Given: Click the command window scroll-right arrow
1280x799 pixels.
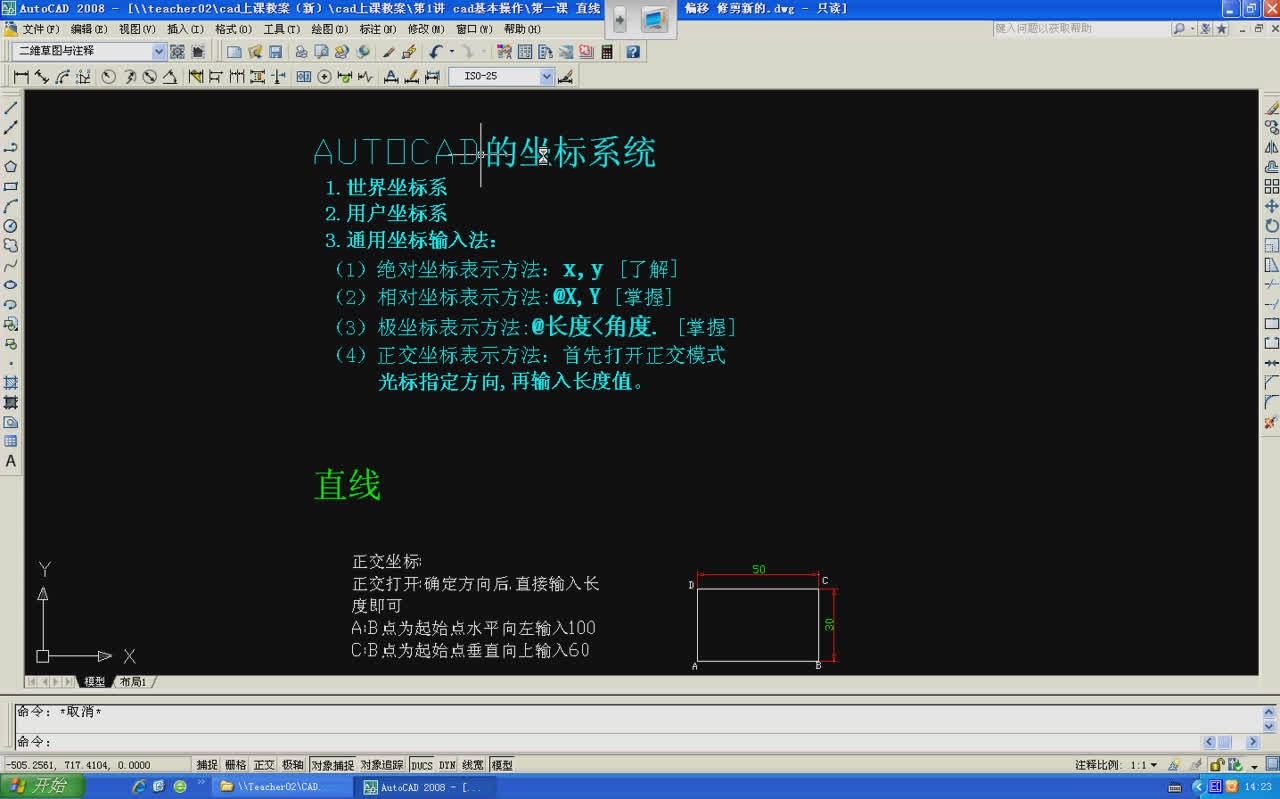Looking at the screenshot, I should click(1252, 742).
